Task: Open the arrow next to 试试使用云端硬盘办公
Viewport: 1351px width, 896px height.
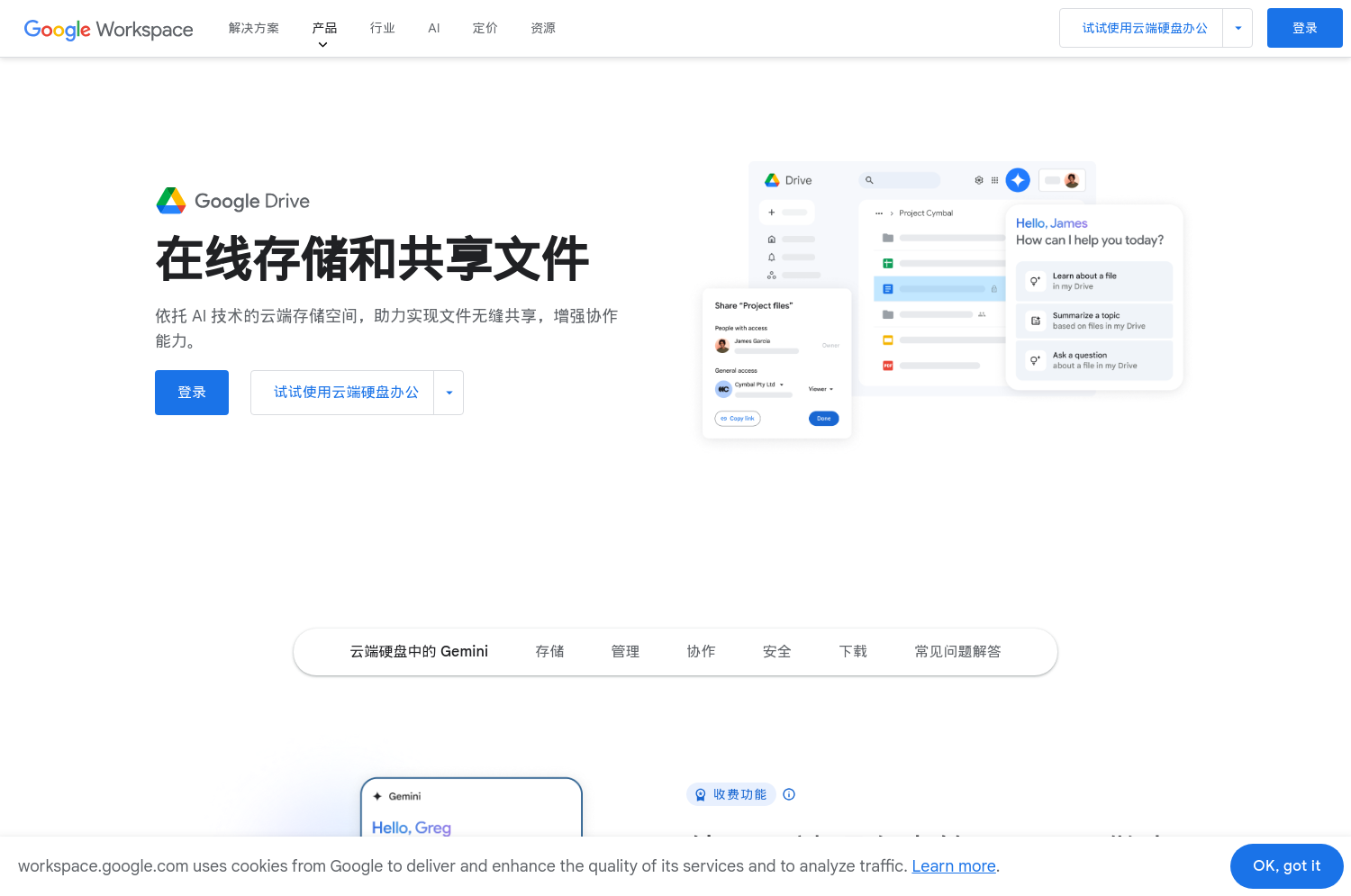Action: click(x=449, y=393)
